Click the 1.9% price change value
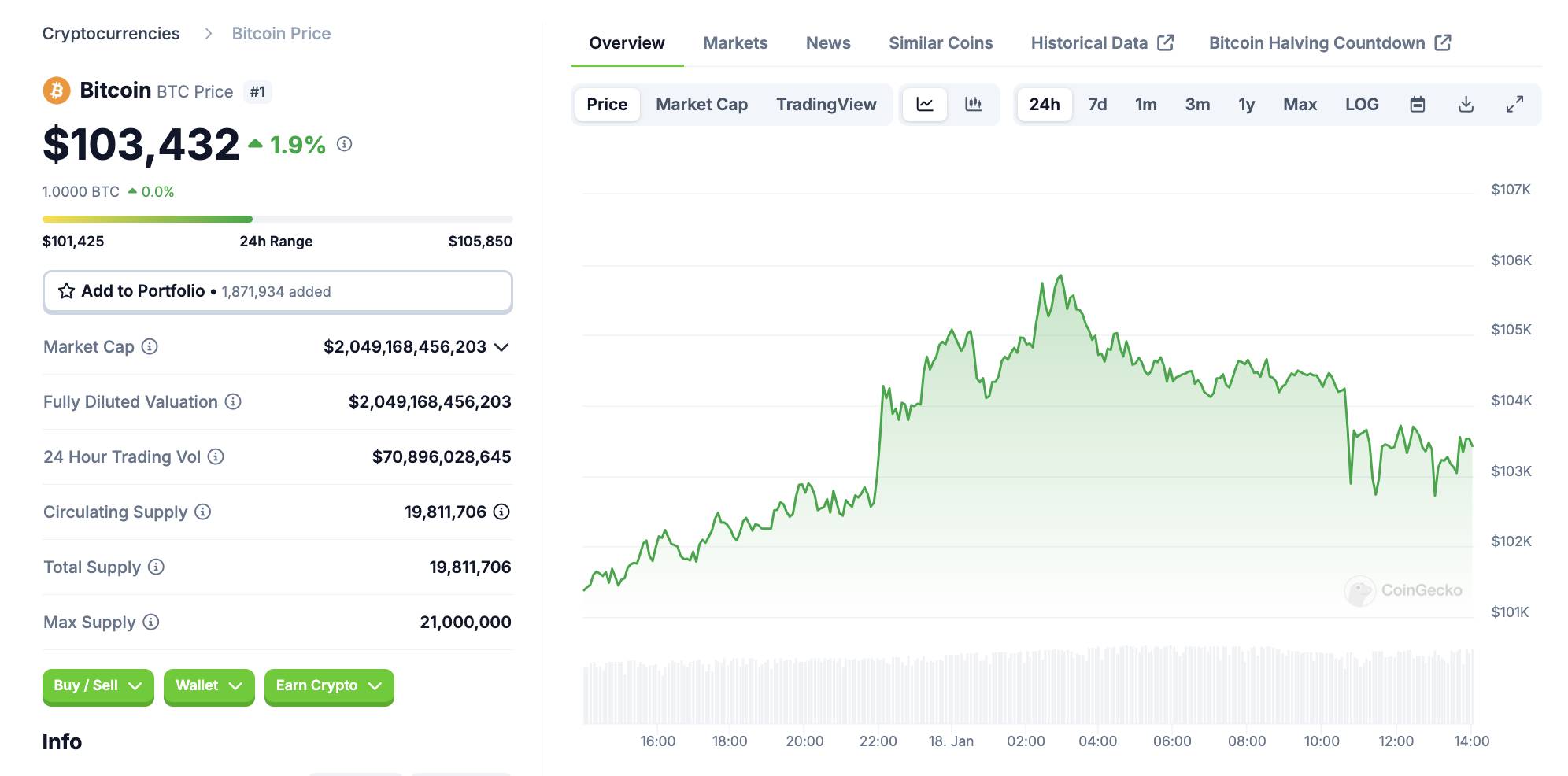Viewport: 1568px width, 776px height. [298, 144]
